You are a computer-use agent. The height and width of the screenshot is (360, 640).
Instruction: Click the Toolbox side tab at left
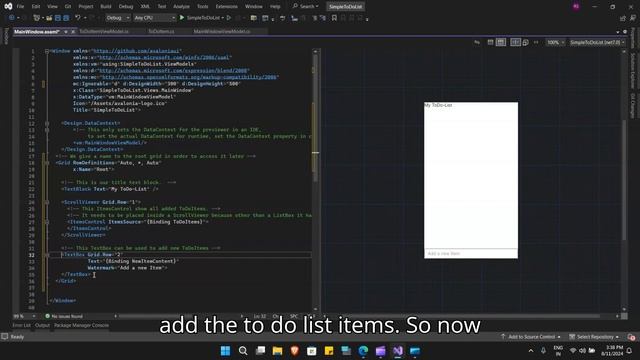pyautogui.click(x=6, y=36)
